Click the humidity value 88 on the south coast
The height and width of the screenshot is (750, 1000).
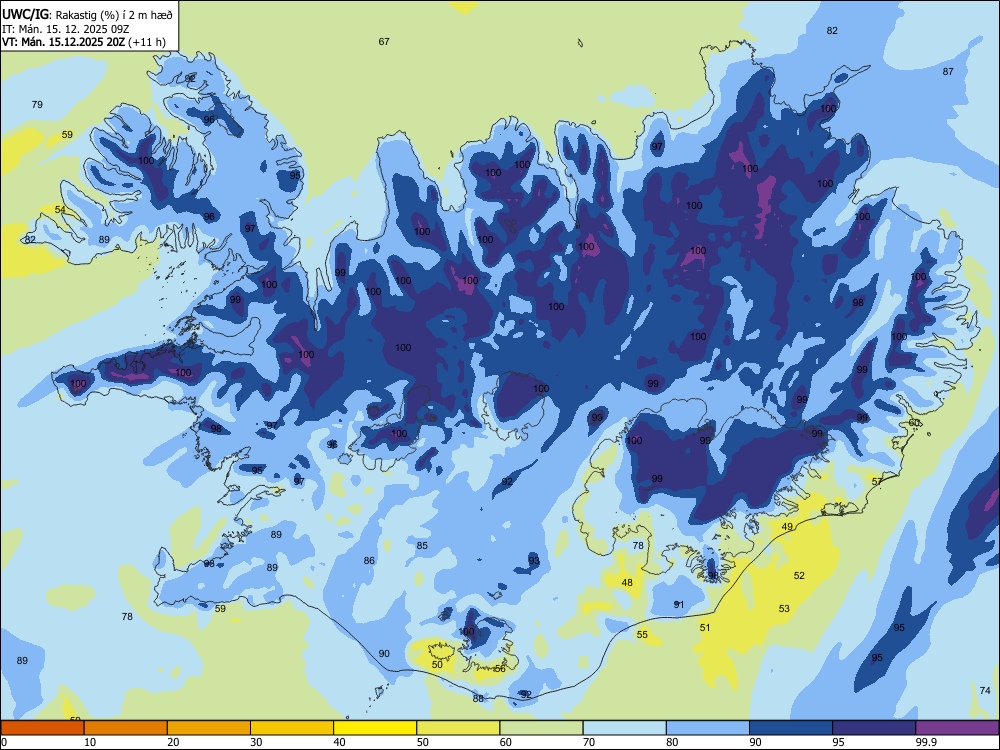(478, 698)
